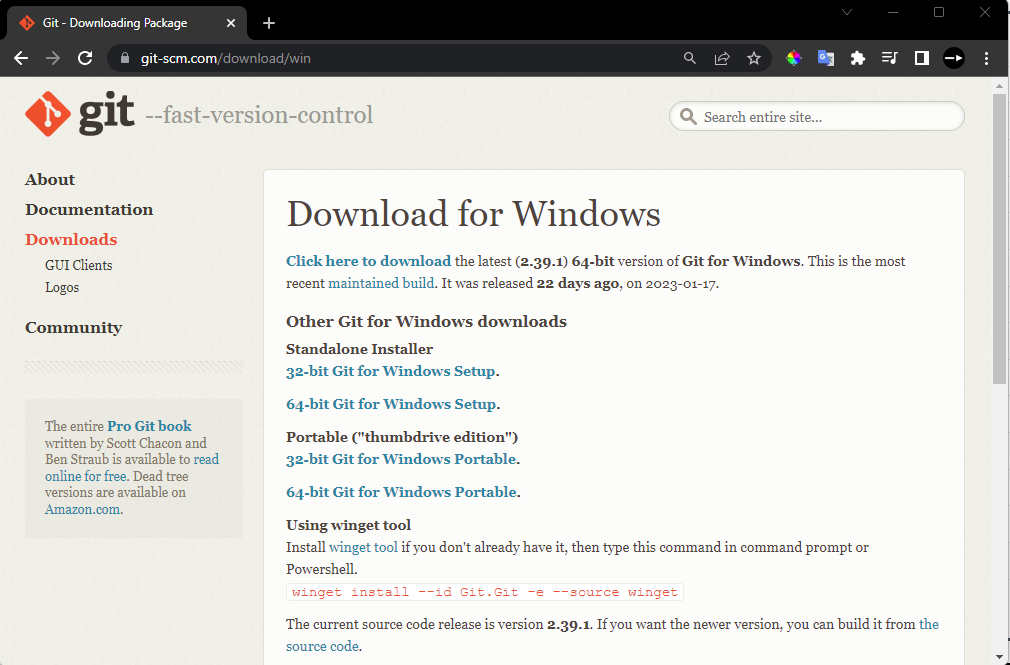Open GUI Clients under Downloads
Viewport: 1010px width, 665px height.
(79, 265)
